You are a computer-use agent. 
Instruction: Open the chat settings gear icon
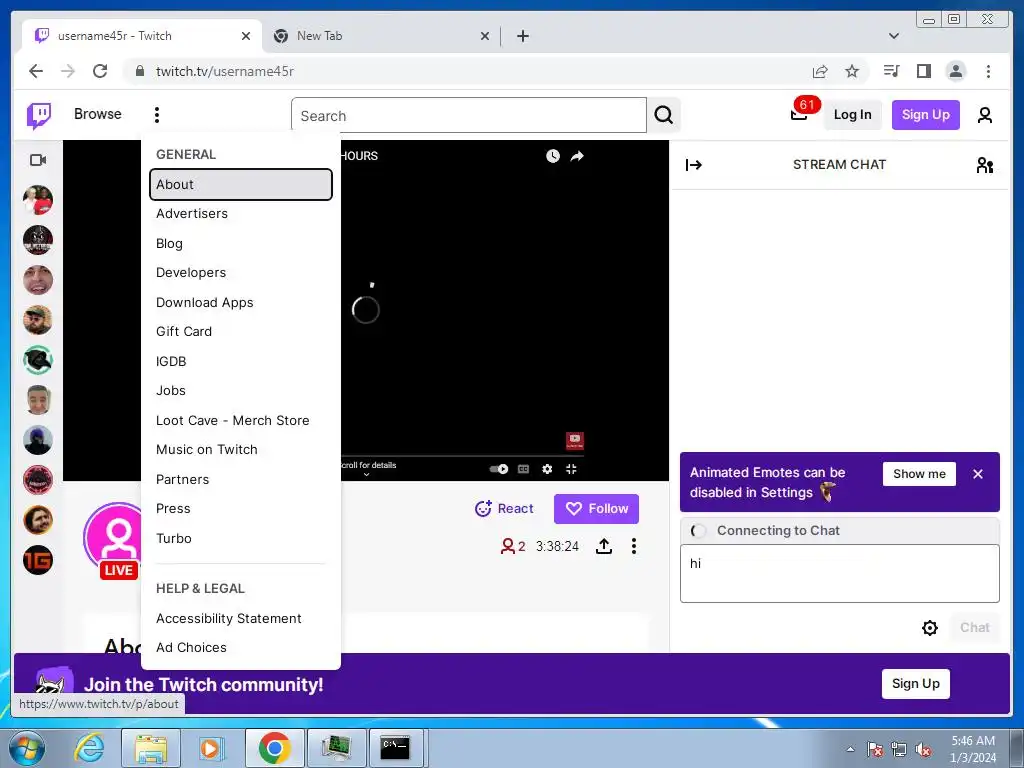click(929, 628)
